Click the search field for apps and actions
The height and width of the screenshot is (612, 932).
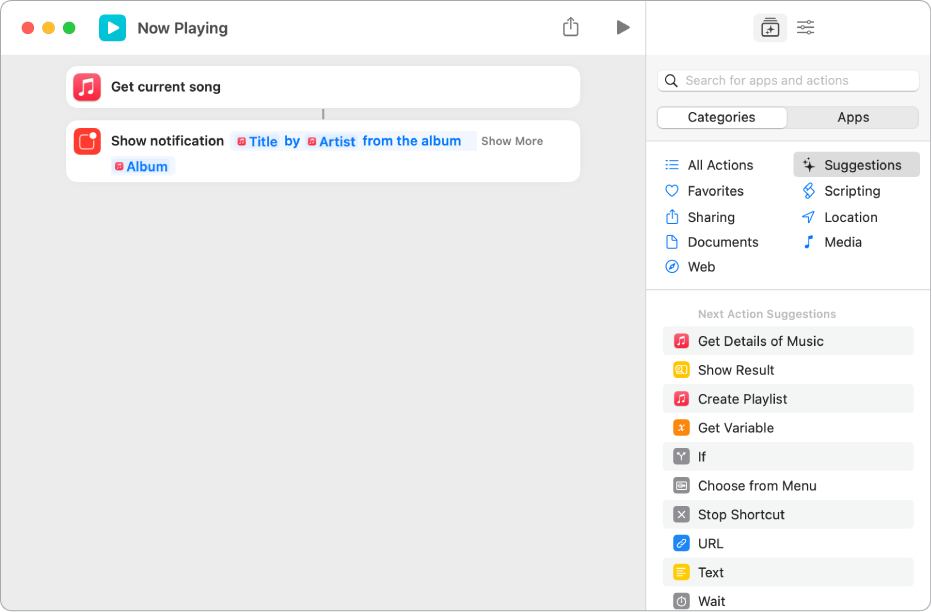pyautogui.click(x=788, y=80)
